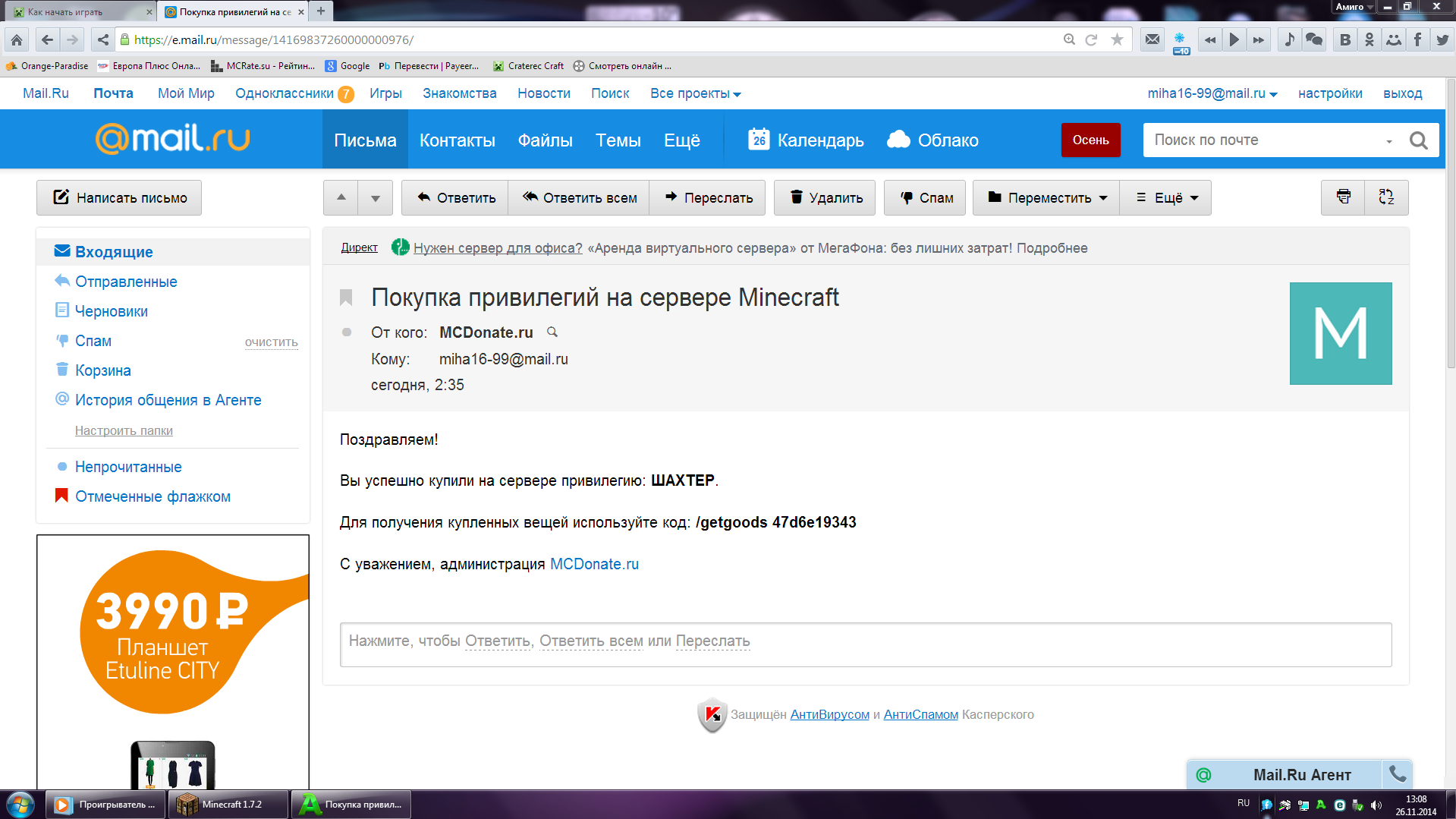This screenshot has width=1456, height=819.
Task: Click Написать письмо to compose
Action: click(x=119, y=197)
